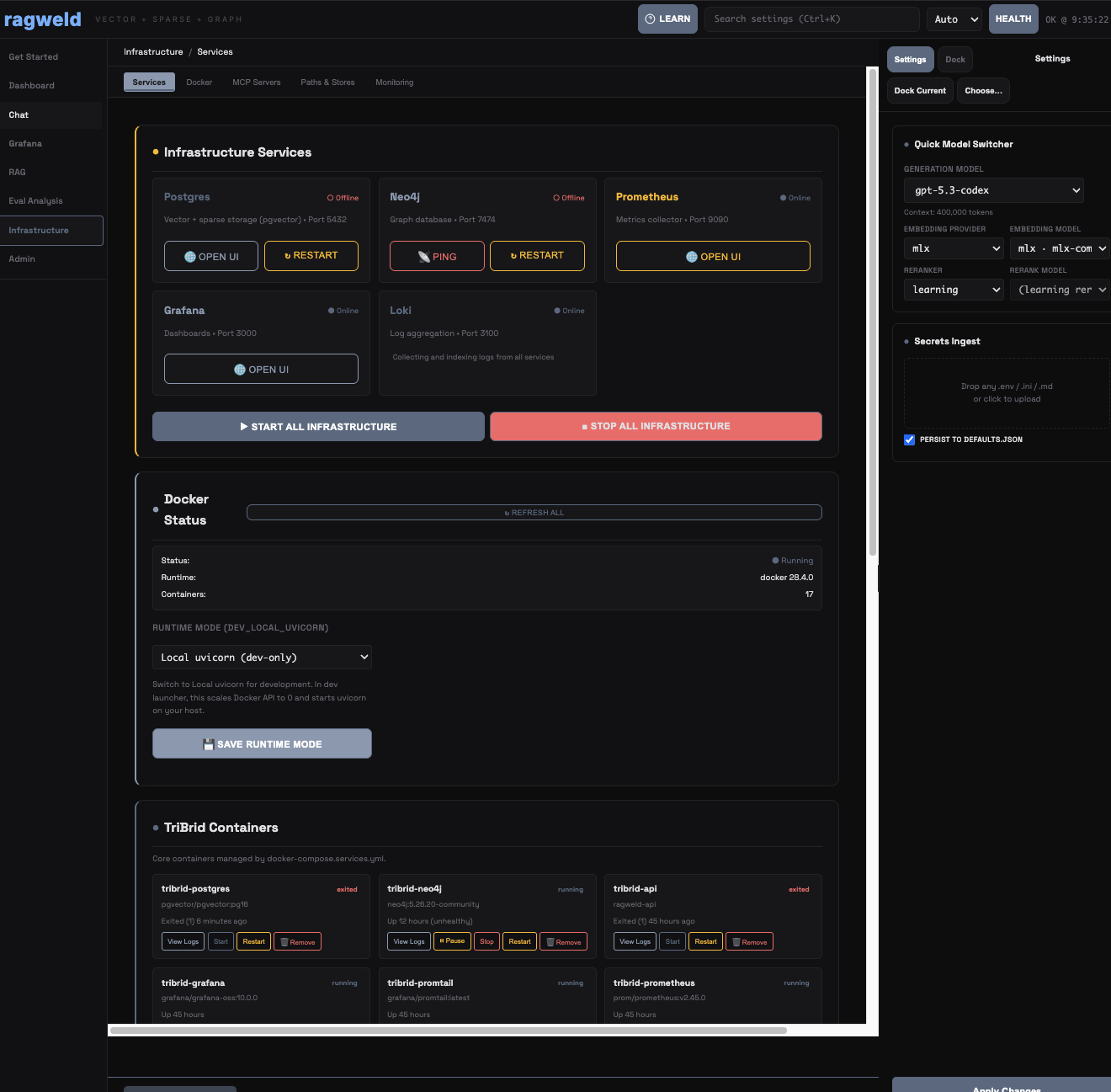Expand the Runtime Mode dropdown
The height and width of the screenshot is (1092, 1111).
point(262,658)
